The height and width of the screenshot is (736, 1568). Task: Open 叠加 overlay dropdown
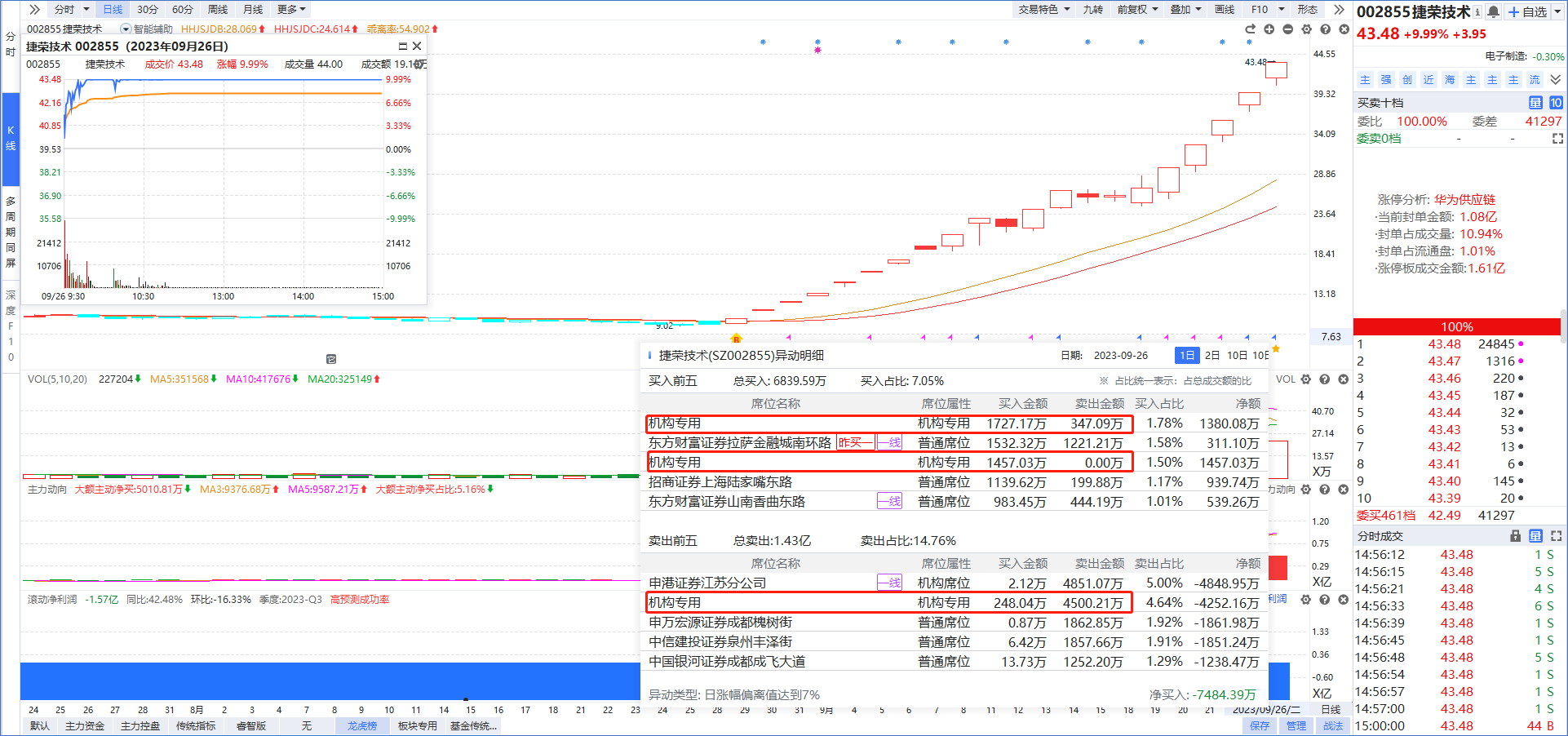coord(1185,10)
